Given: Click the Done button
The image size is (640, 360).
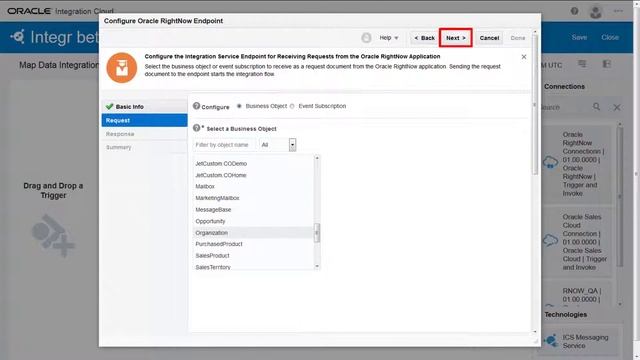Looking at the screenshot, I should 518,38.
